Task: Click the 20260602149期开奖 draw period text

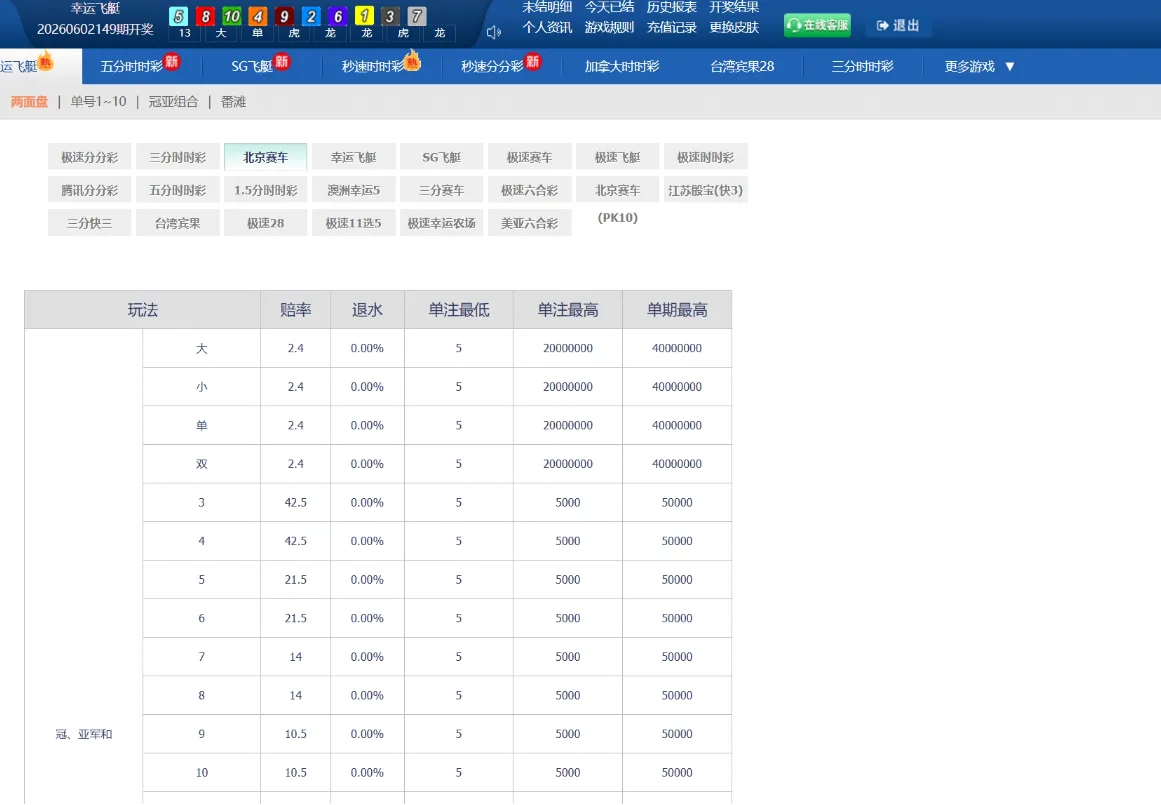Action: tap(96, 30)
